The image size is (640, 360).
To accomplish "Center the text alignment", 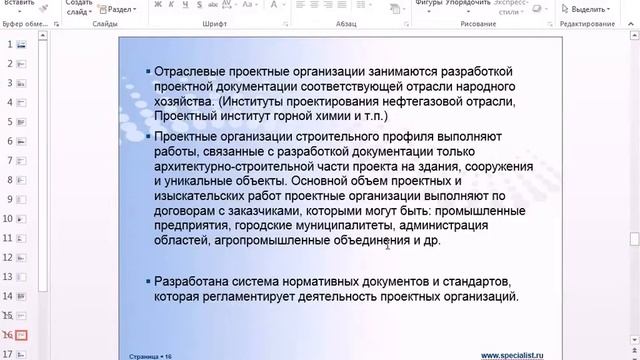I will point(314,5).
